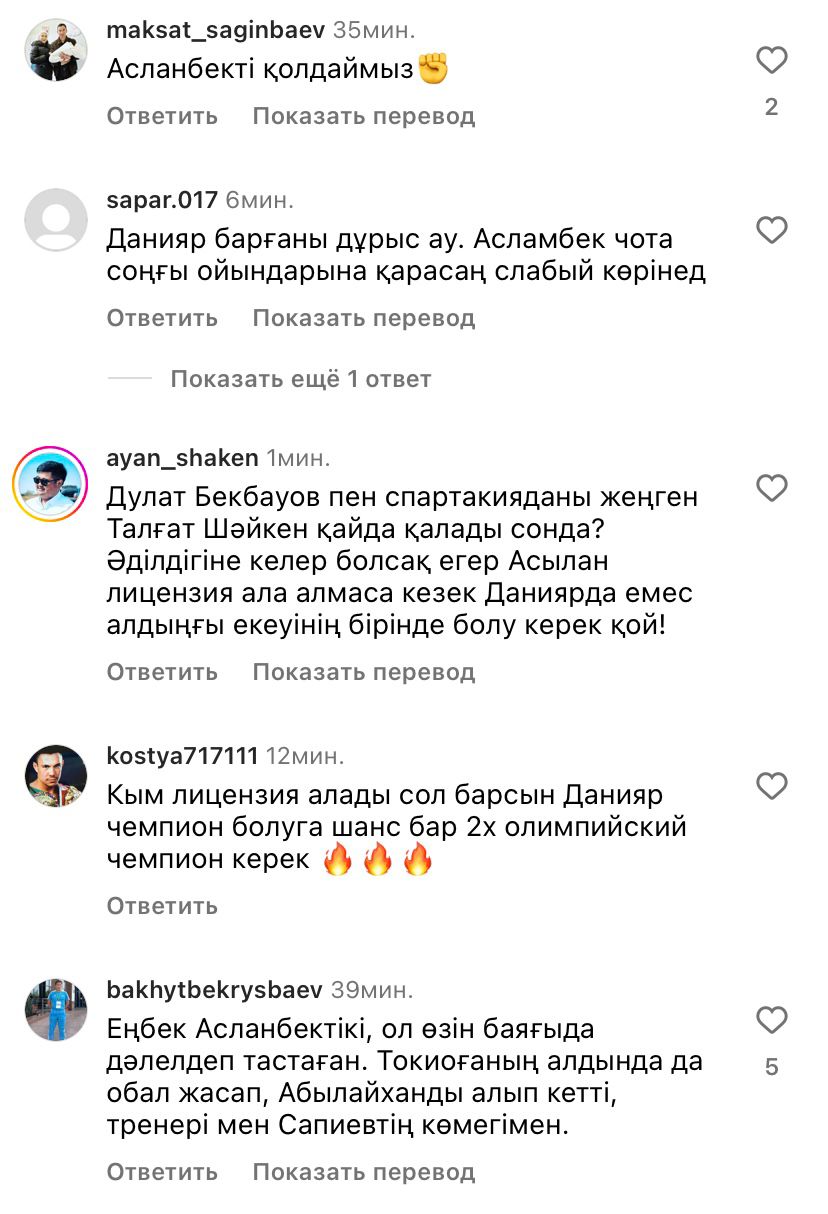Open kostya717111's profile picture
The image size is (828, 1214).
(56, 775)
